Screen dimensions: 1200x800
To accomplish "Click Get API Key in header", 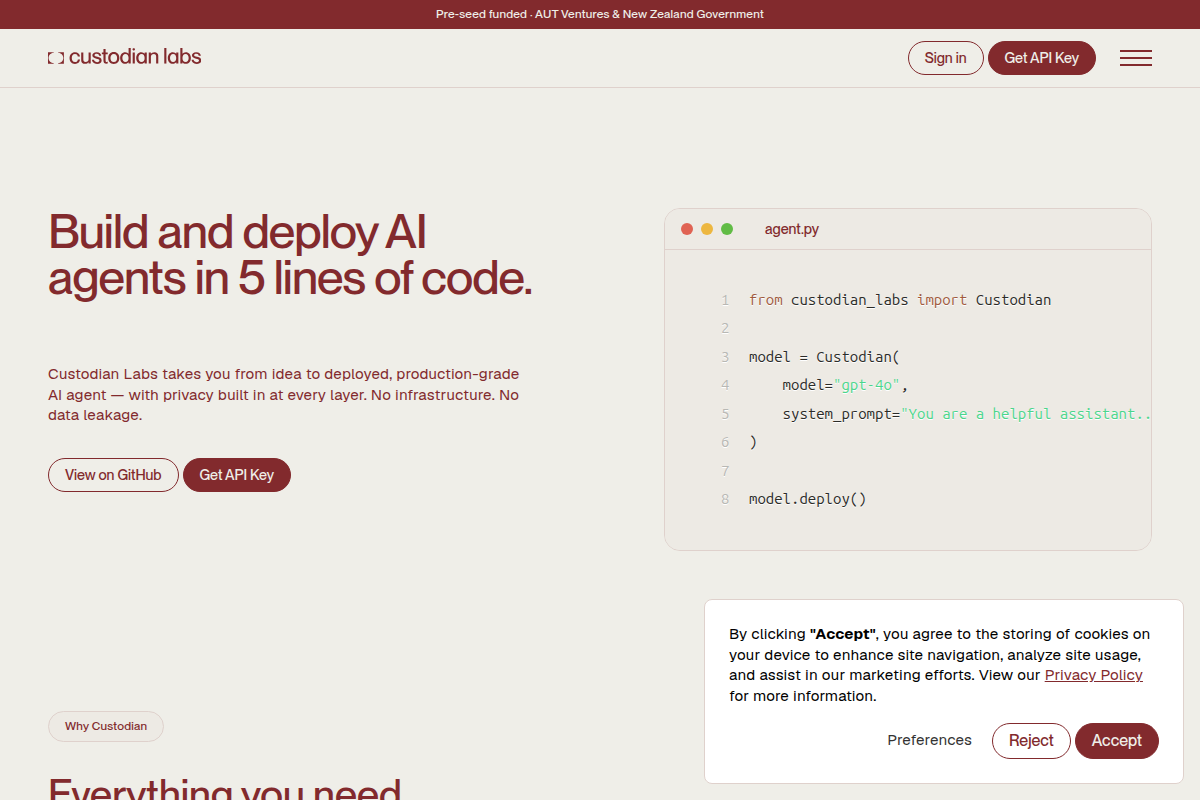I will [1041, 58].
